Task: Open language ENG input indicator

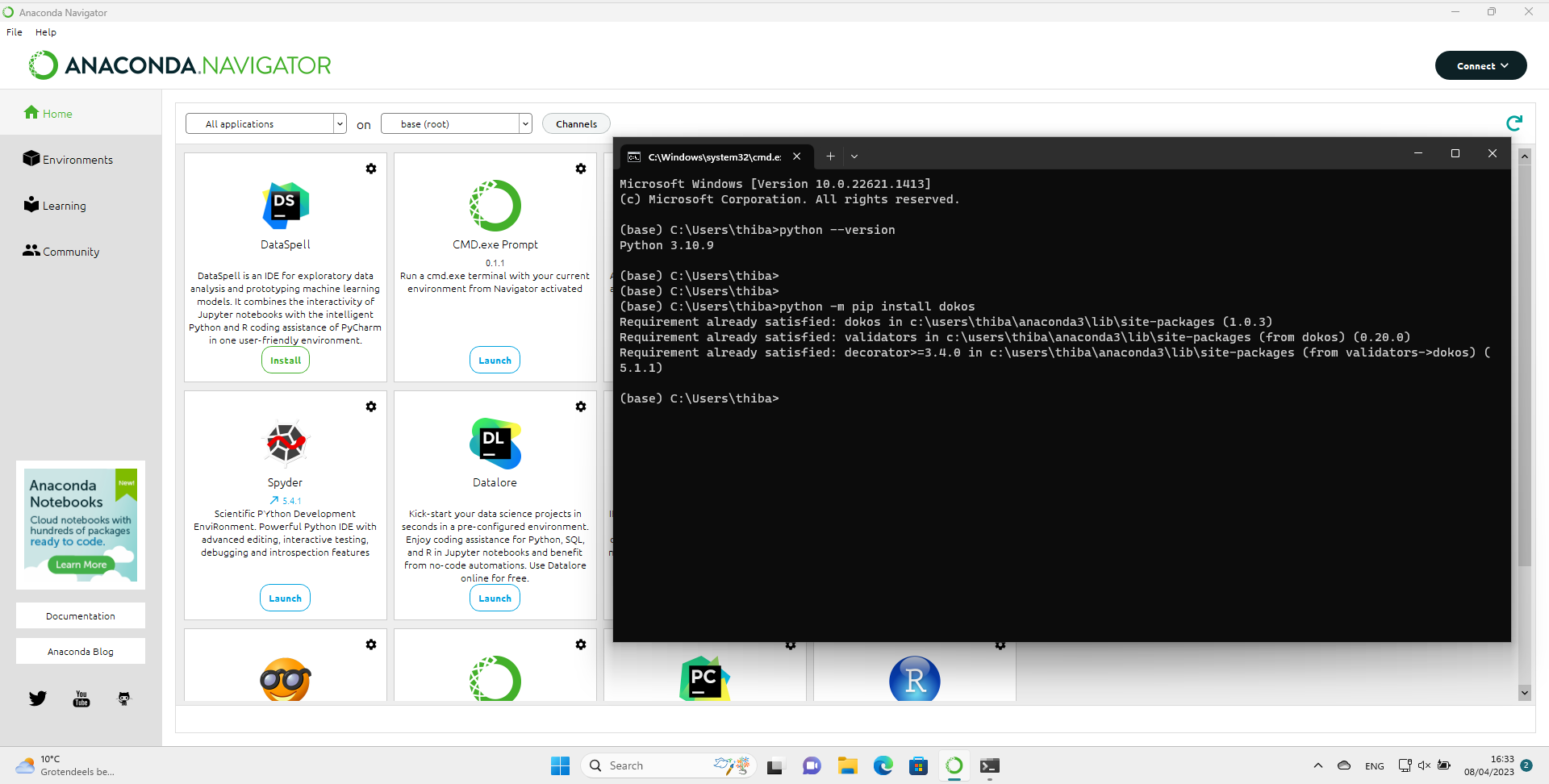Action: pyautogui.click(x=1375, y=766)
